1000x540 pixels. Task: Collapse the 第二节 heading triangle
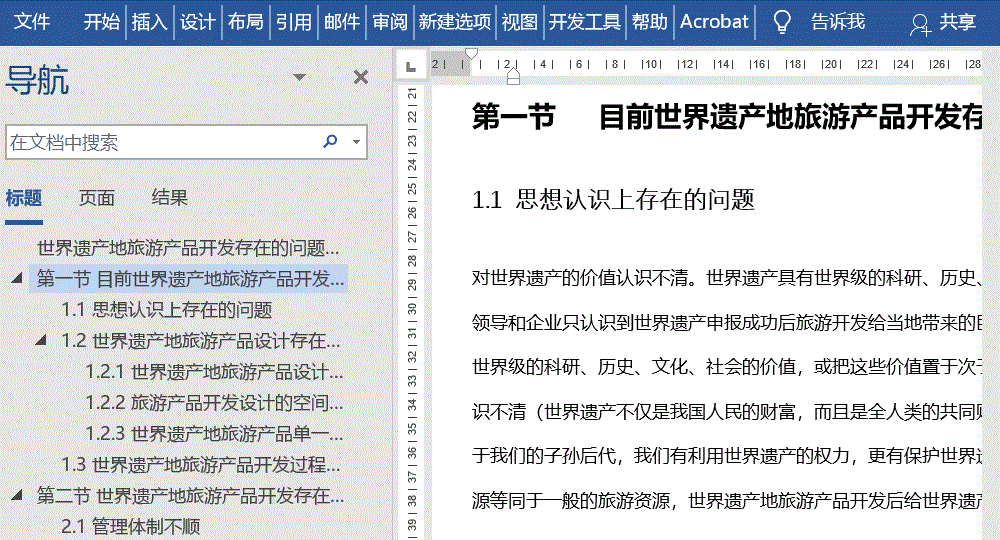17,495
